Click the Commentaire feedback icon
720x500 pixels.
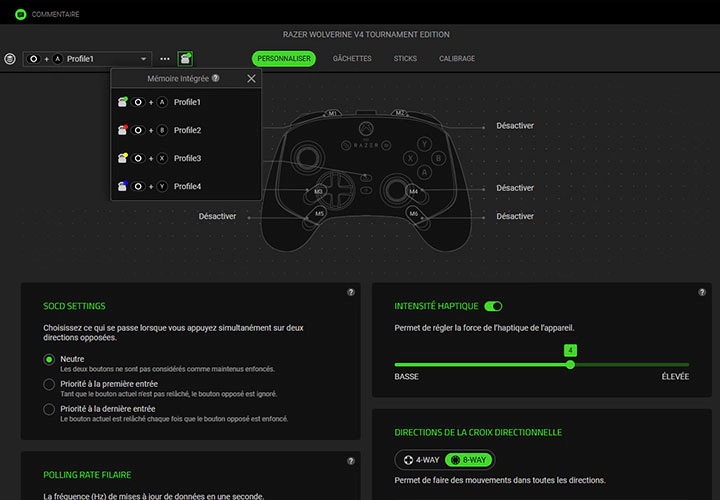click(21, 14)
